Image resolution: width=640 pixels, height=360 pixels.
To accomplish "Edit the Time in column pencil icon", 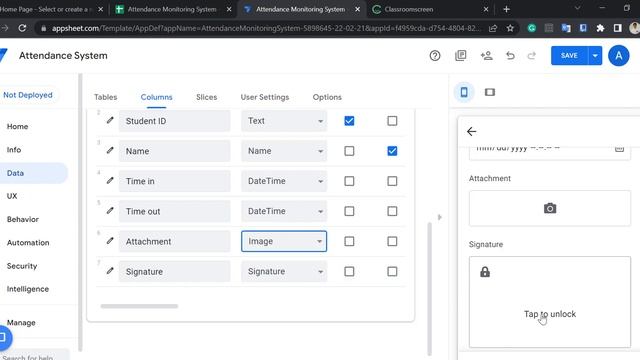I will click(x=110, y=180).
